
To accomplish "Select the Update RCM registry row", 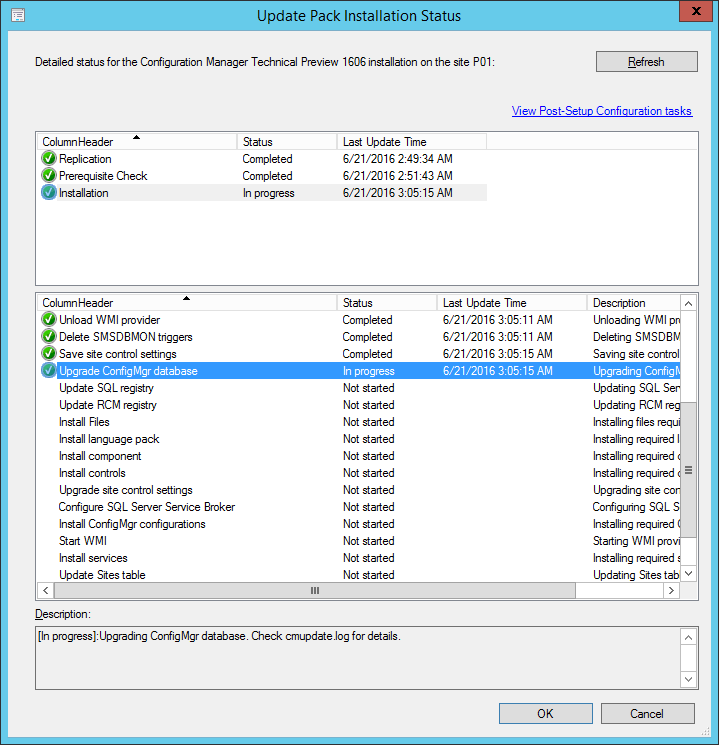I will pyautogui.click(x=359, y=405).
